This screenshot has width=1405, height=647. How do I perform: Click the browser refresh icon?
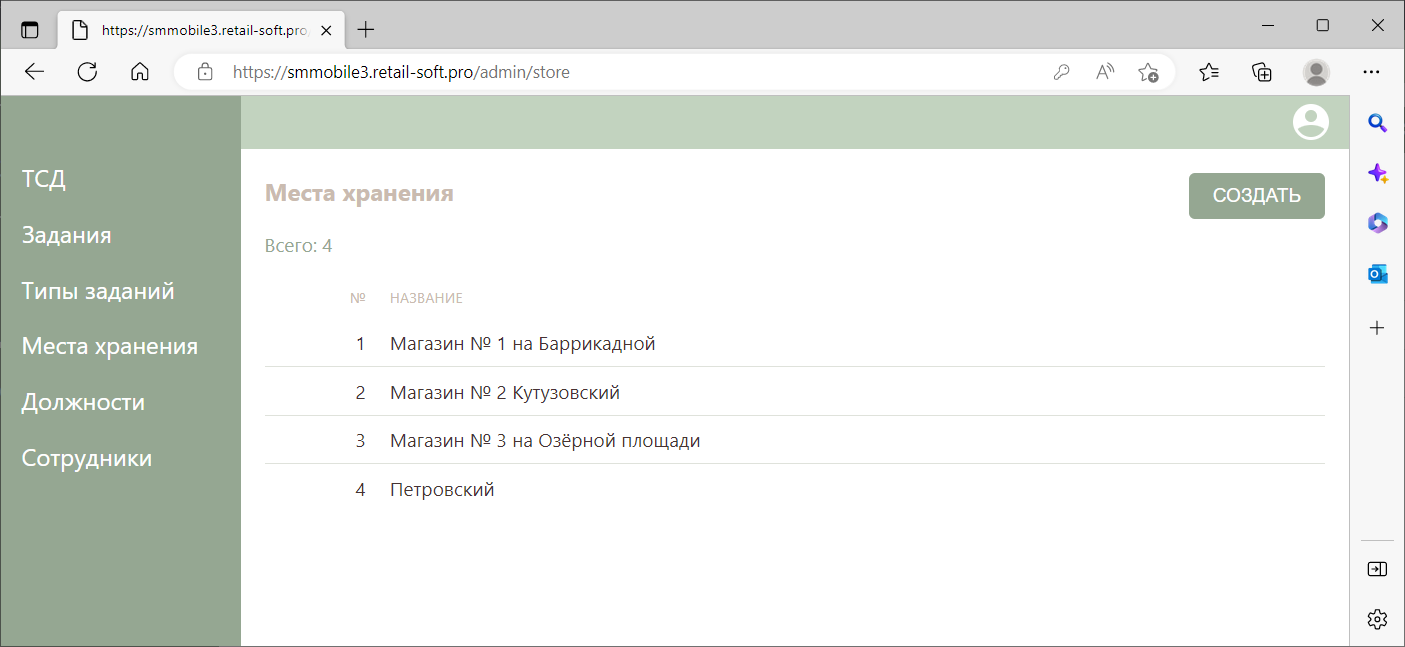point(87,72)
